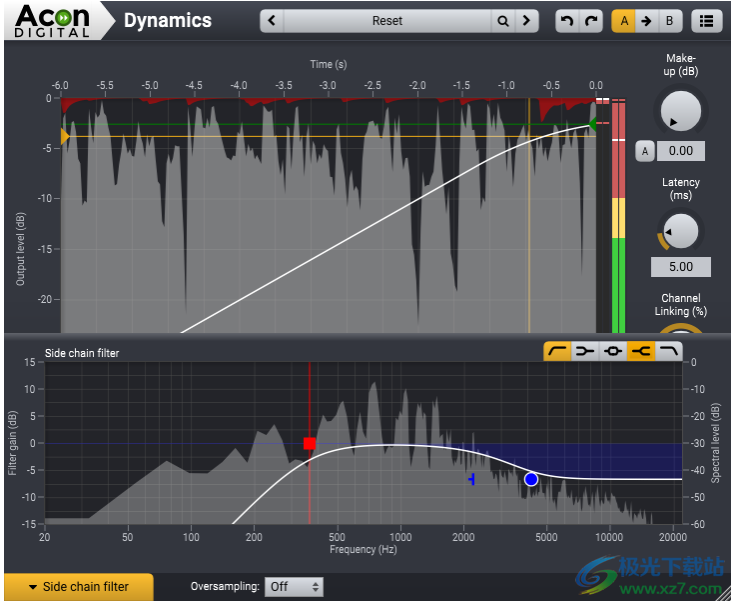
Task: Click the Frequency (Hz) axis label
Action: [363, 549]
